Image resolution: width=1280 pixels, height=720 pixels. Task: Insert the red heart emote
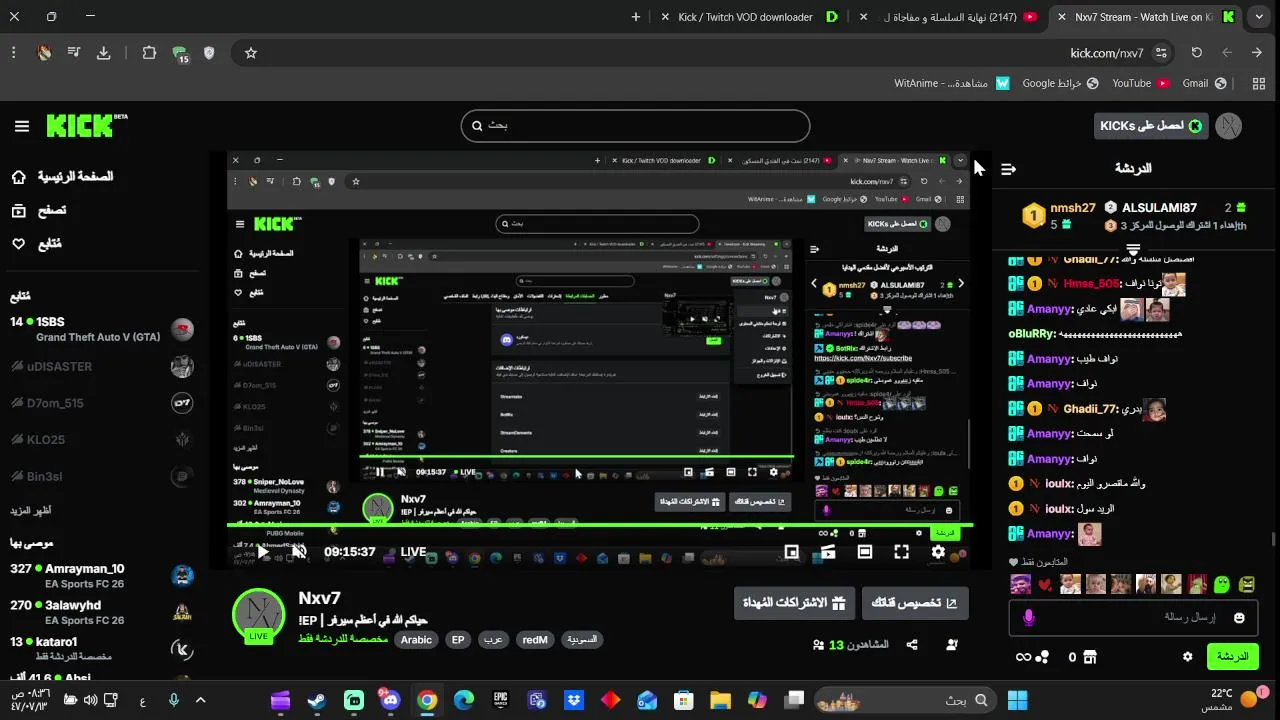point(1045,584)
